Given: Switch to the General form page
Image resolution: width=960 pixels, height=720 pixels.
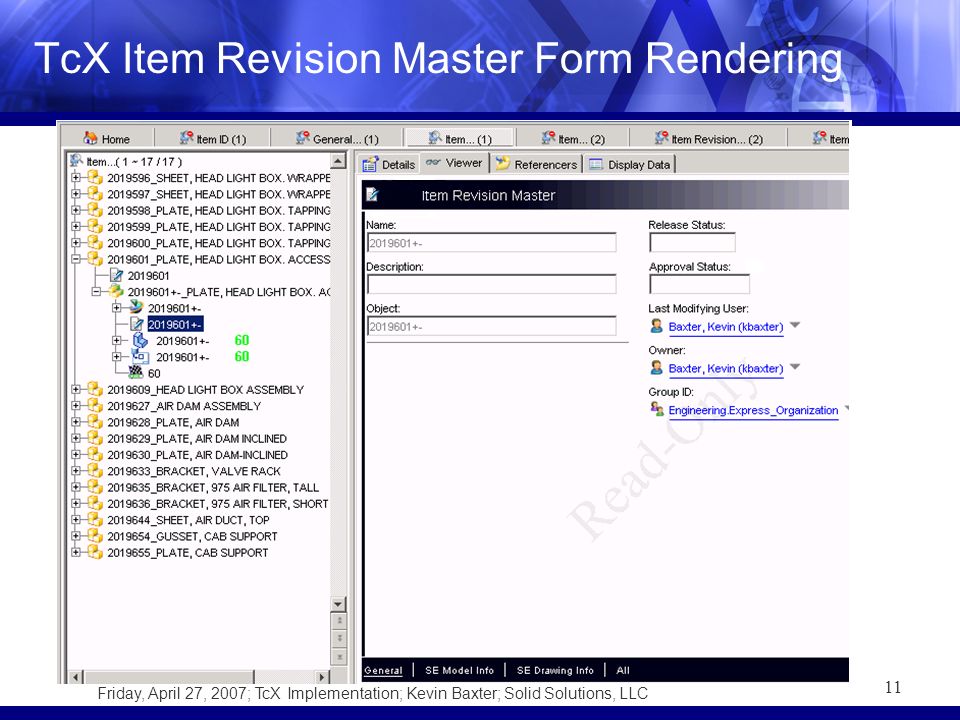Looking at the screenshot, I should coord(383,670).
